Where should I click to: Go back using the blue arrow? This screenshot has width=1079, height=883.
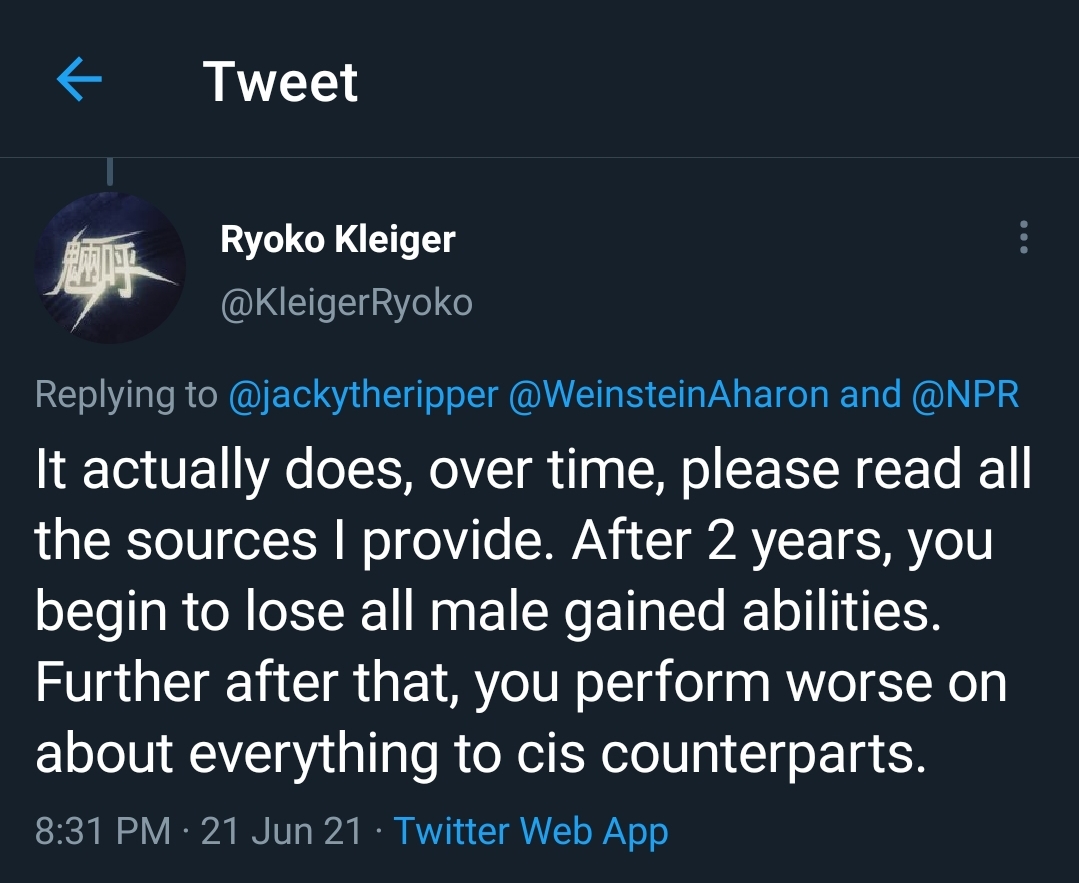coord(80,82)
